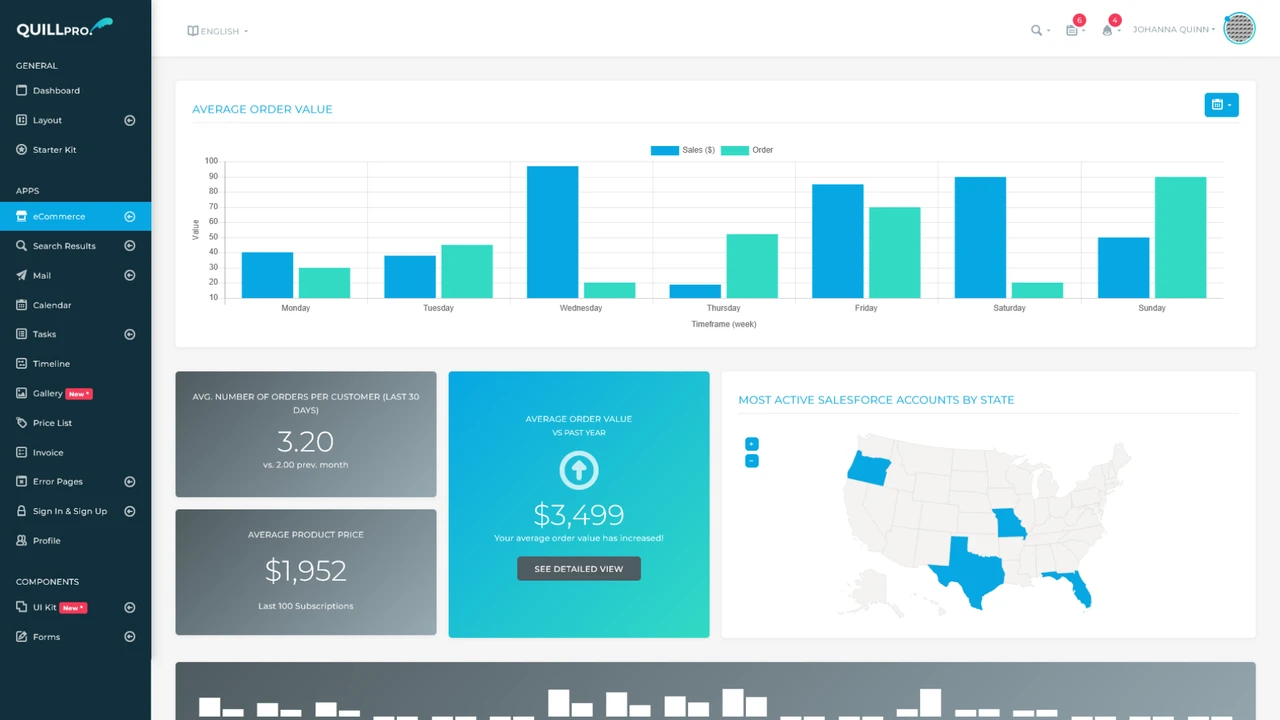Click the Error Pages icon

click(x=22, y=482)
